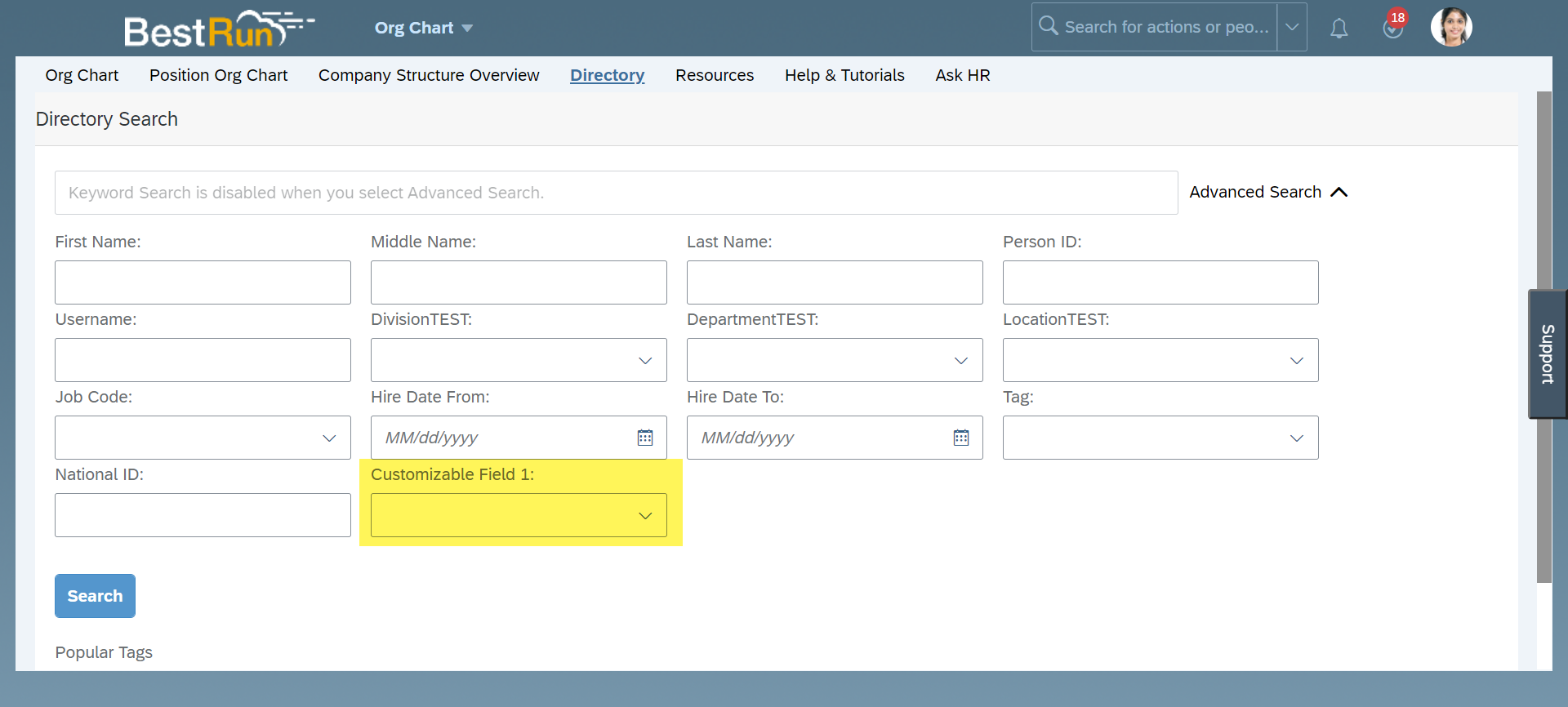Open Hire Date To calendar picker
The height and width of the screenshot is (707, 1568).
961,438
